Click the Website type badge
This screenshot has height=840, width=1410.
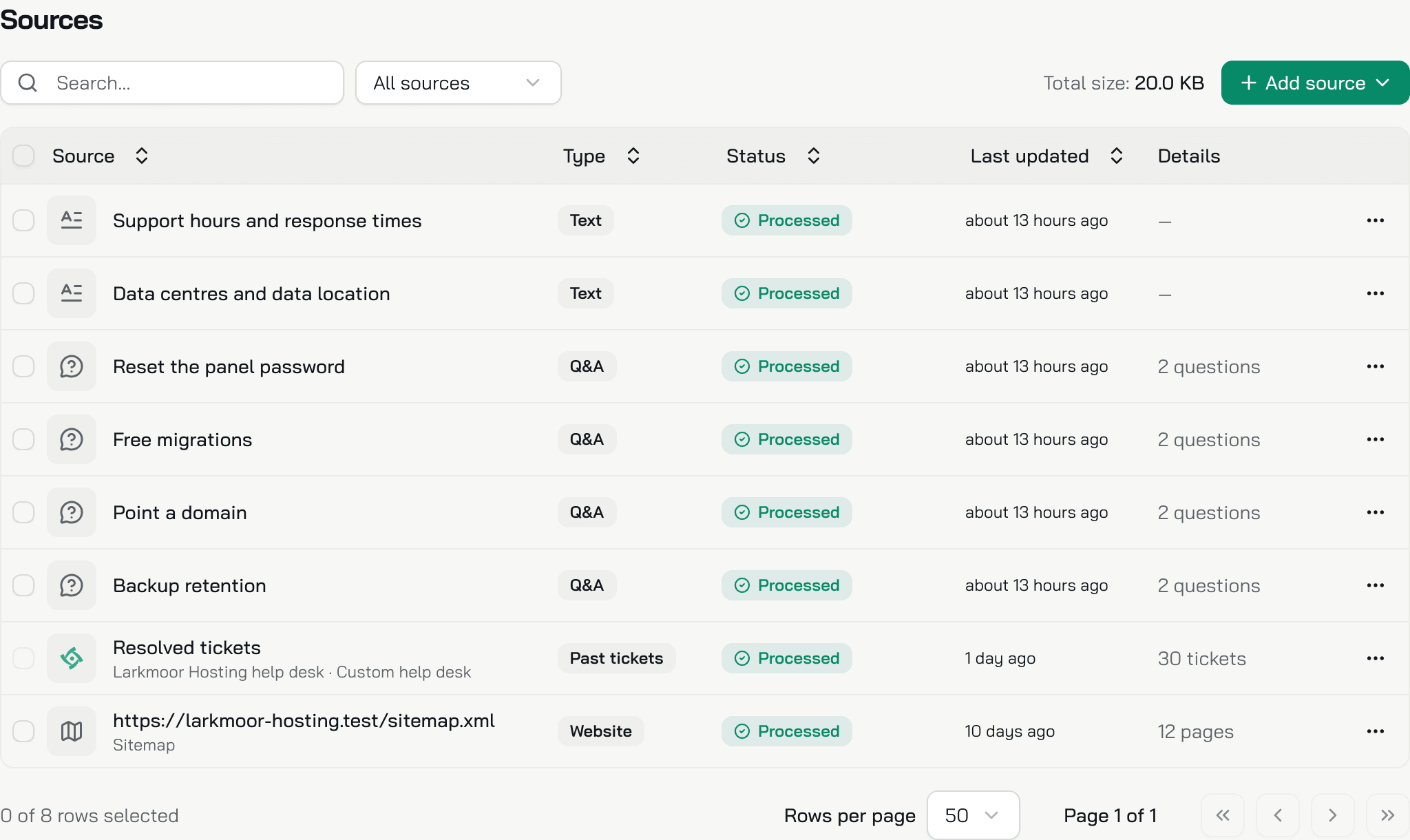tap(600, 731)
